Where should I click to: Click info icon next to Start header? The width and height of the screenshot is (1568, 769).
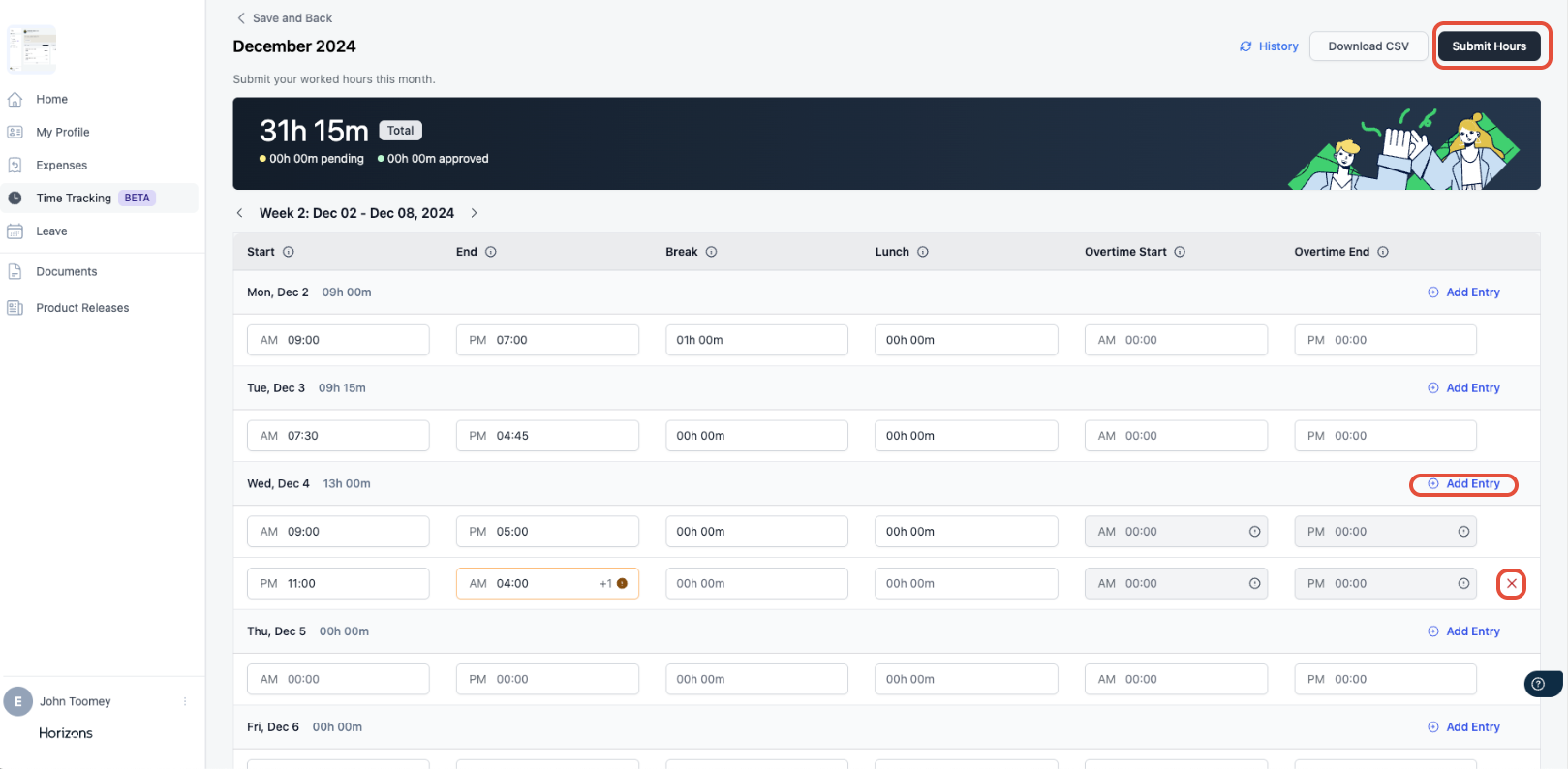[289, 252]
